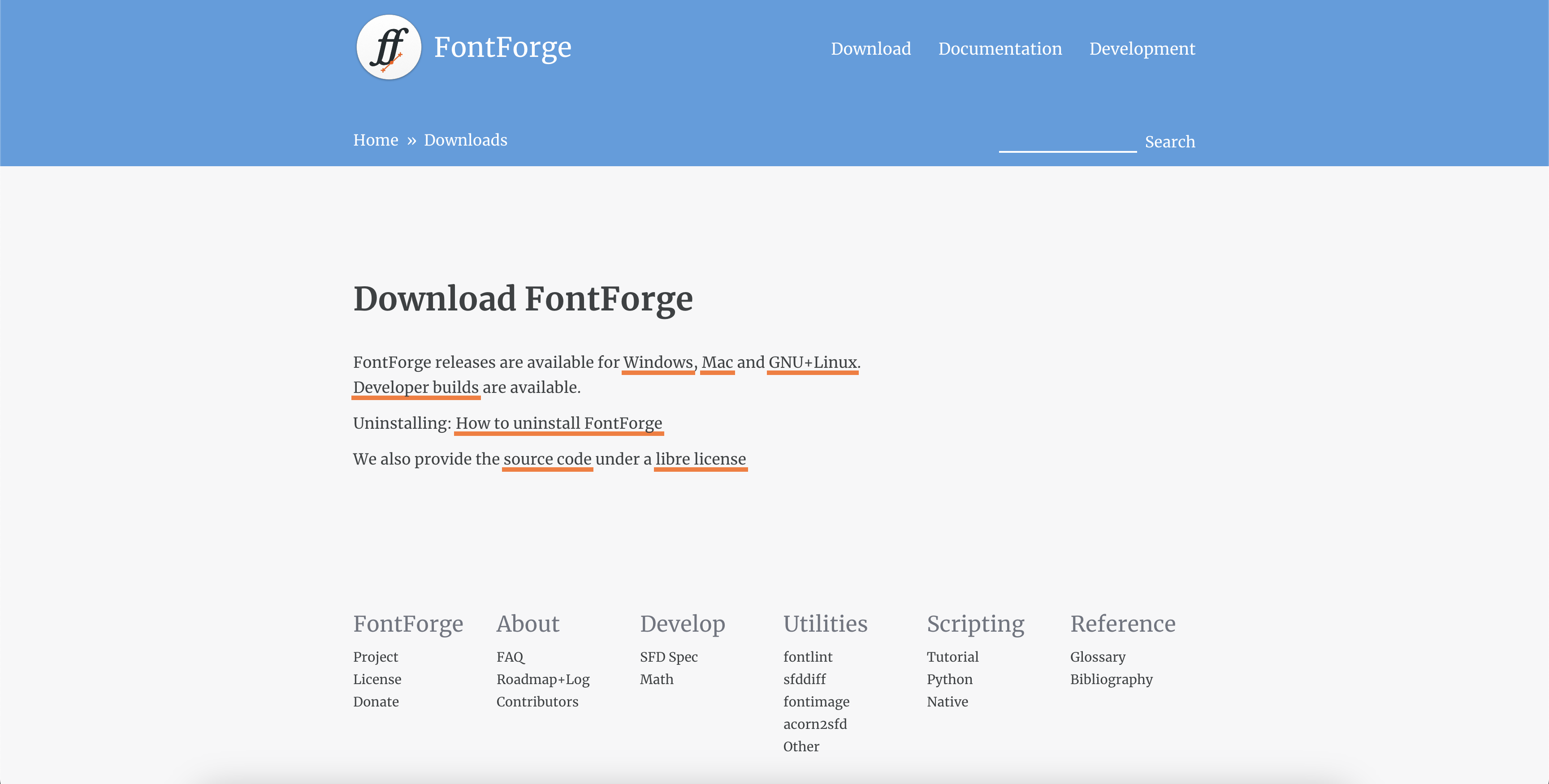Viewport: 1549px width, 784px height.
Task: Open the libre license link
Action: [701, 459]
